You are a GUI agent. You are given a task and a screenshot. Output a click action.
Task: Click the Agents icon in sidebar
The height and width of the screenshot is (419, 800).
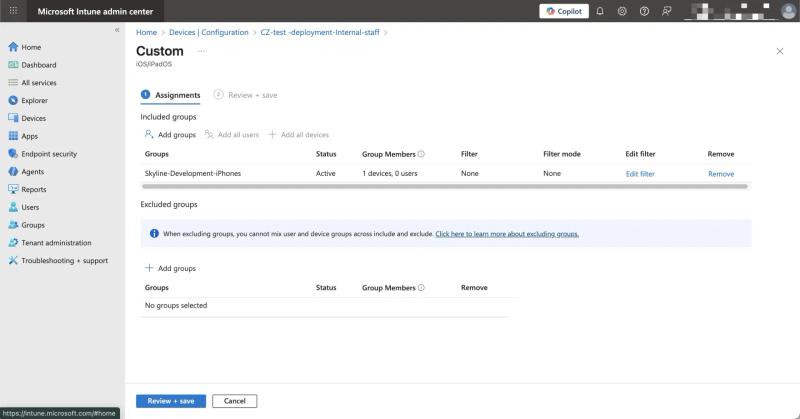[x=13, y=171]
